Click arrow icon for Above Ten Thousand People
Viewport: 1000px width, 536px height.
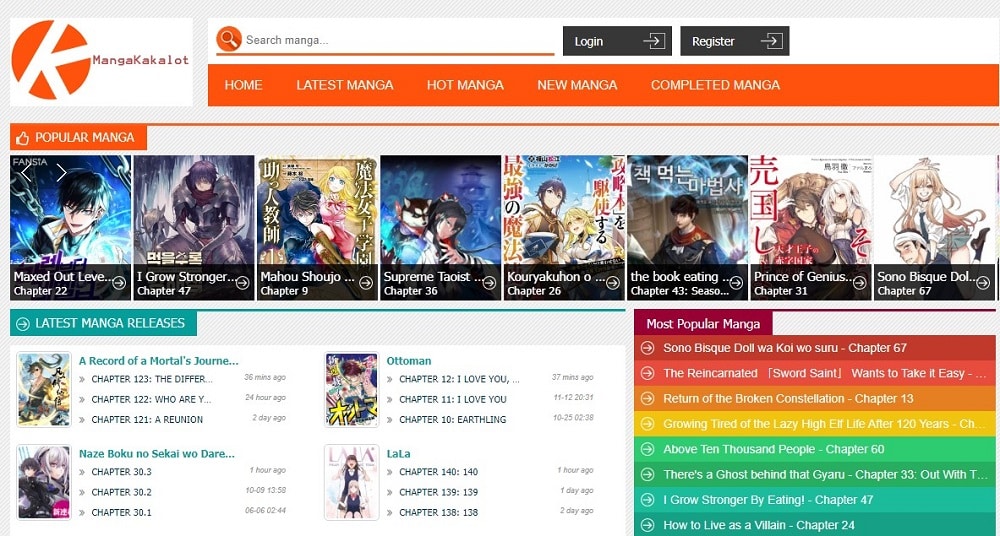(x=647, y=449)
